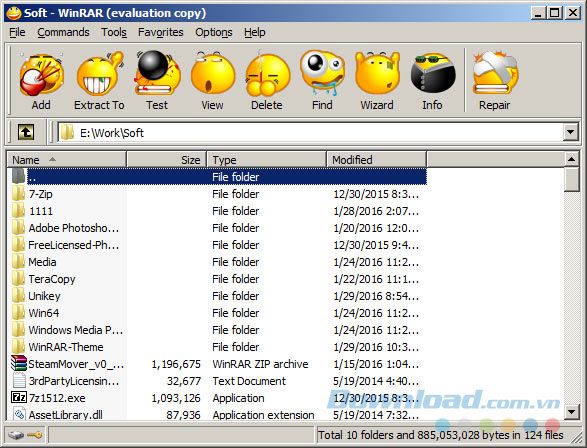Click the Application extension type cell
Screen dimensions: 587x448
pos(263,415)
